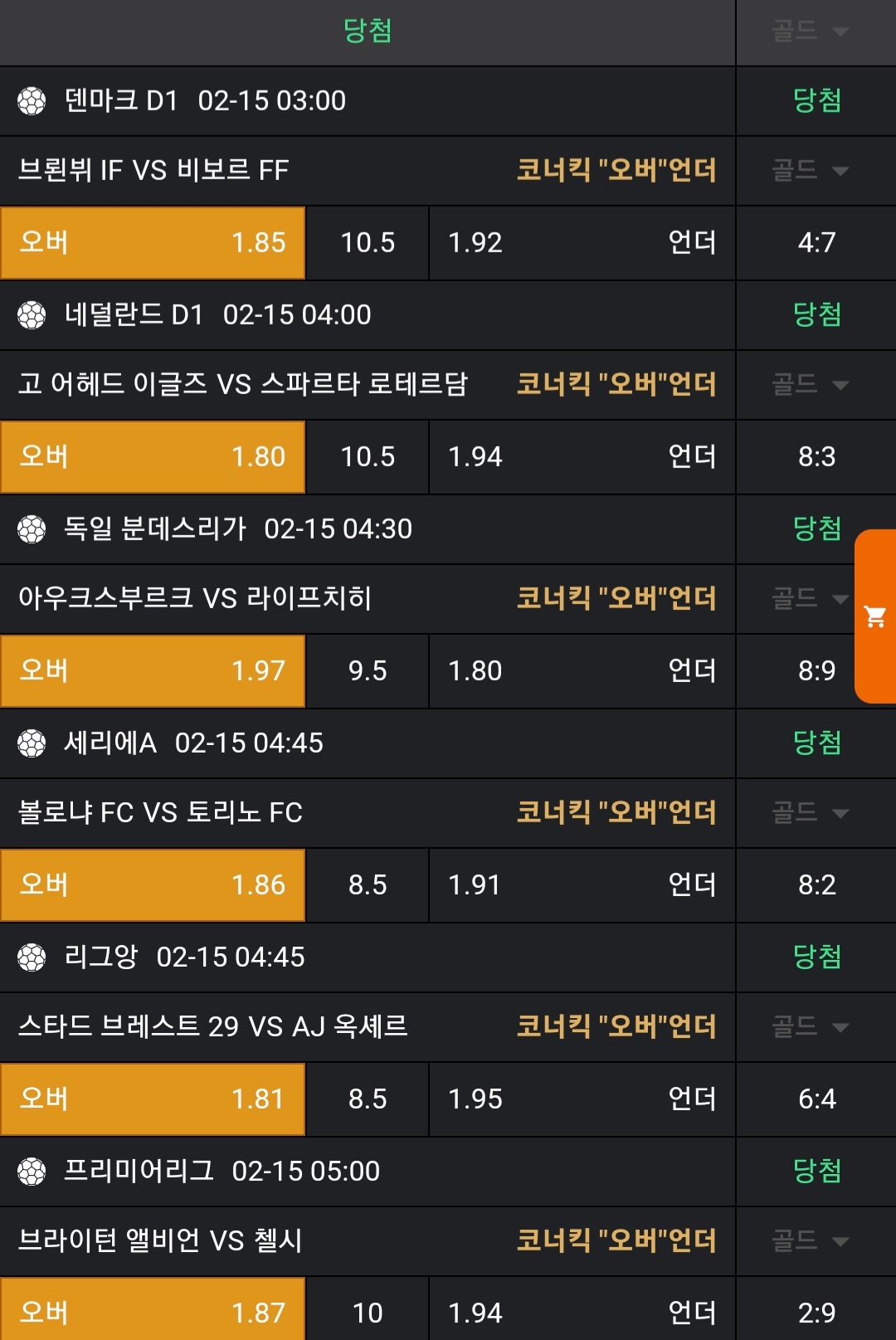Image resolution: width=896 pixels, height=1340 pixels.
Task: Click the soccer ball icon beside 네덜란드 D1
Action: 32,315
